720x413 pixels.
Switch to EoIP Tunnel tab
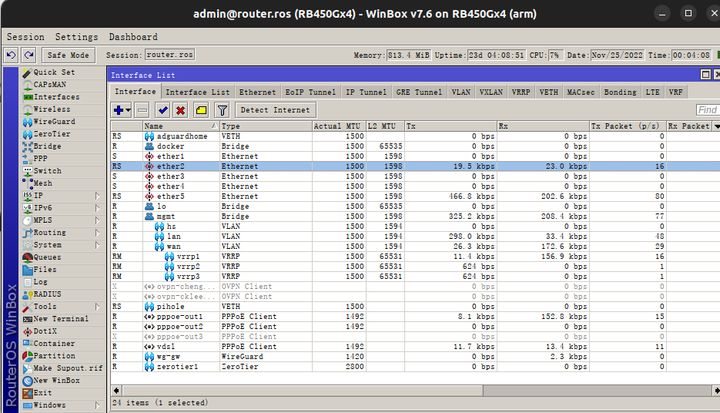[x=310, y=92]
